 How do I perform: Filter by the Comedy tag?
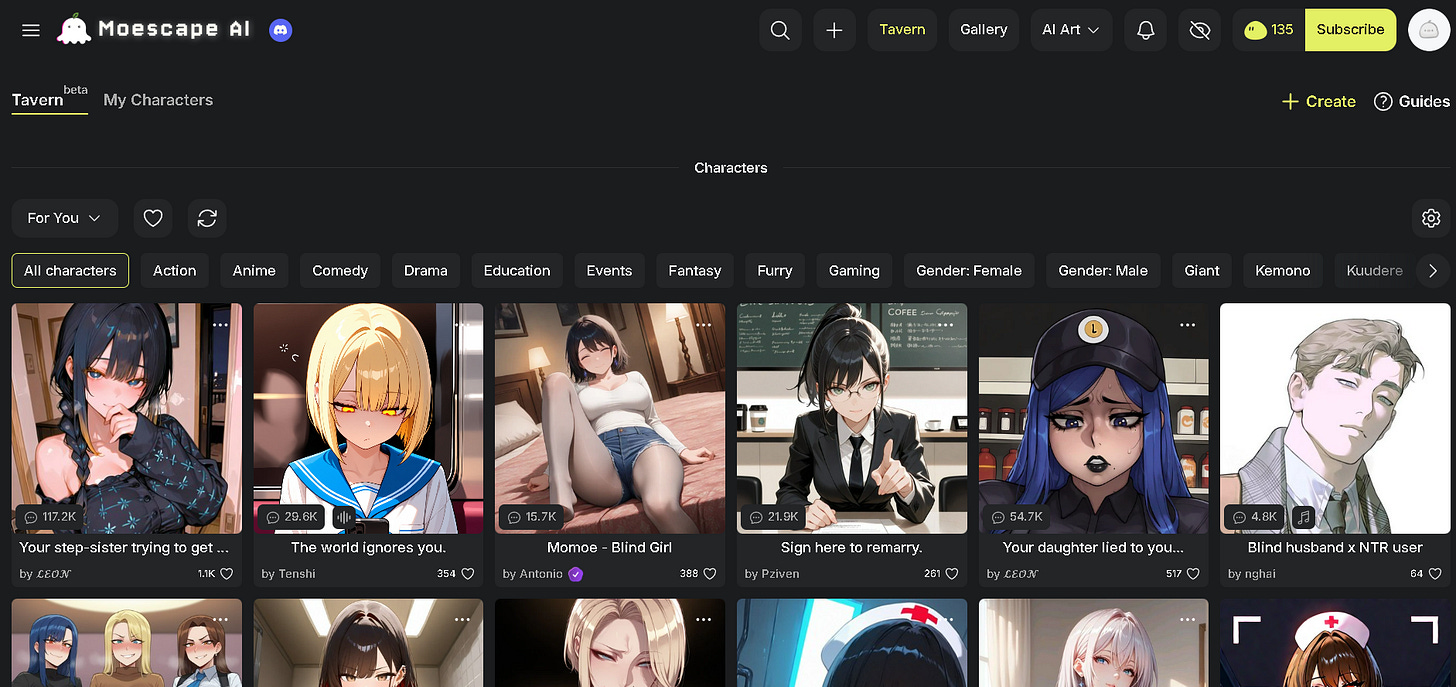click(x=340, y=270)
